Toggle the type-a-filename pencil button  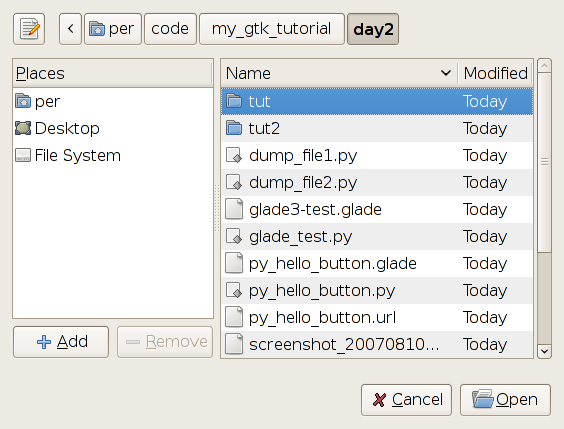[29, 29]
